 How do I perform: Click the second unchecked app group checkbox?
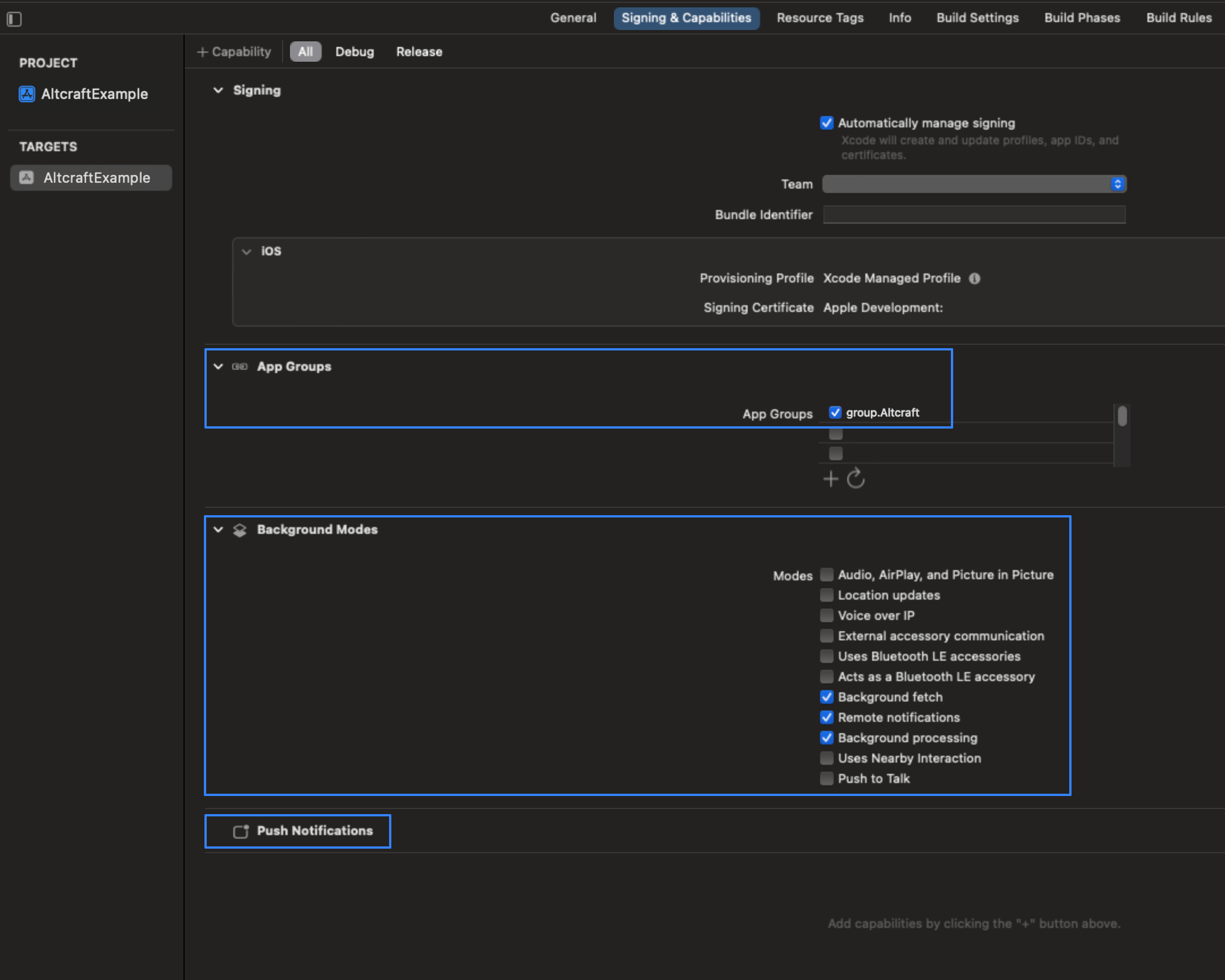click(836, 434)
